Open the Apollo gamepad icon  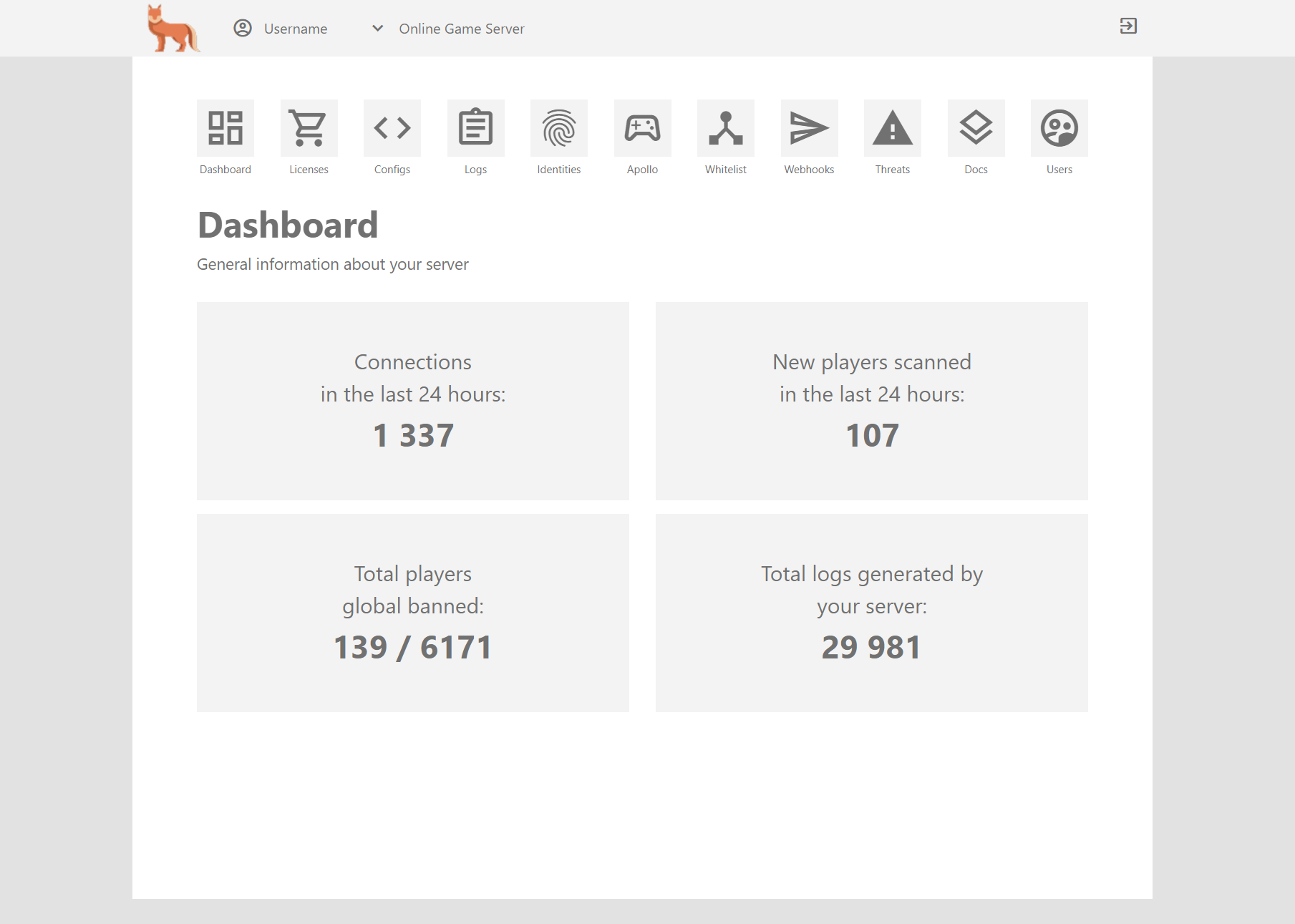pos(642,128)
